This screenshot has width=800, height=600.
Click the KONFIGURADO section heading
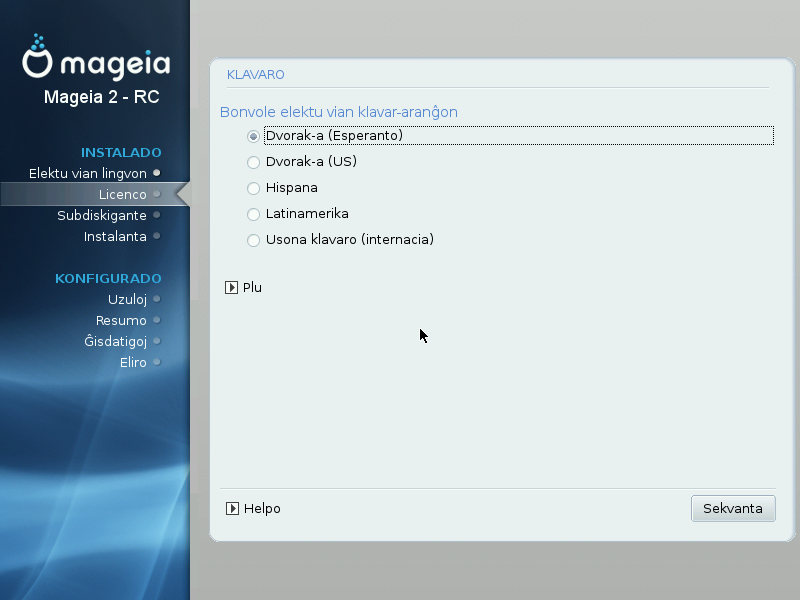click(108, 279)
